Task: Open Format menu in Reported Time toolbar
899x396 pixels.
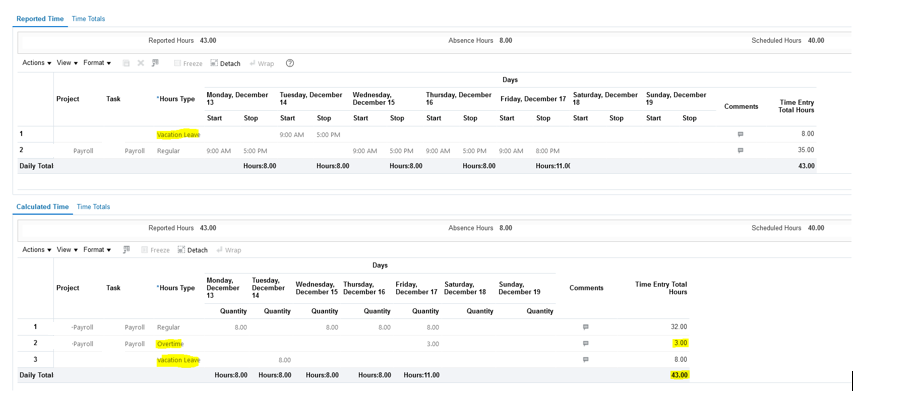Action: pyautogui.click(x=97, y=63)
